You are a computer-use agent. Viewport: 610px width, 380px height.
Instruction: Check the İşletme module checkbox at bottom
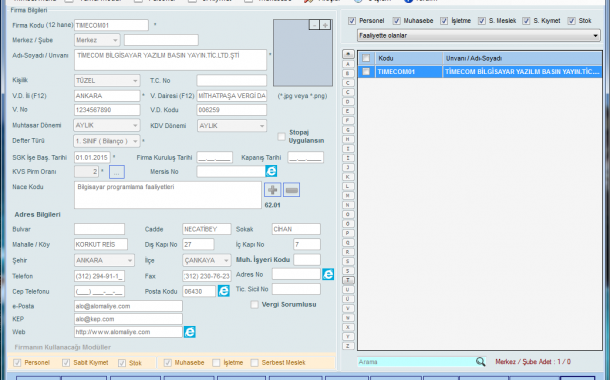coord(216,362)
